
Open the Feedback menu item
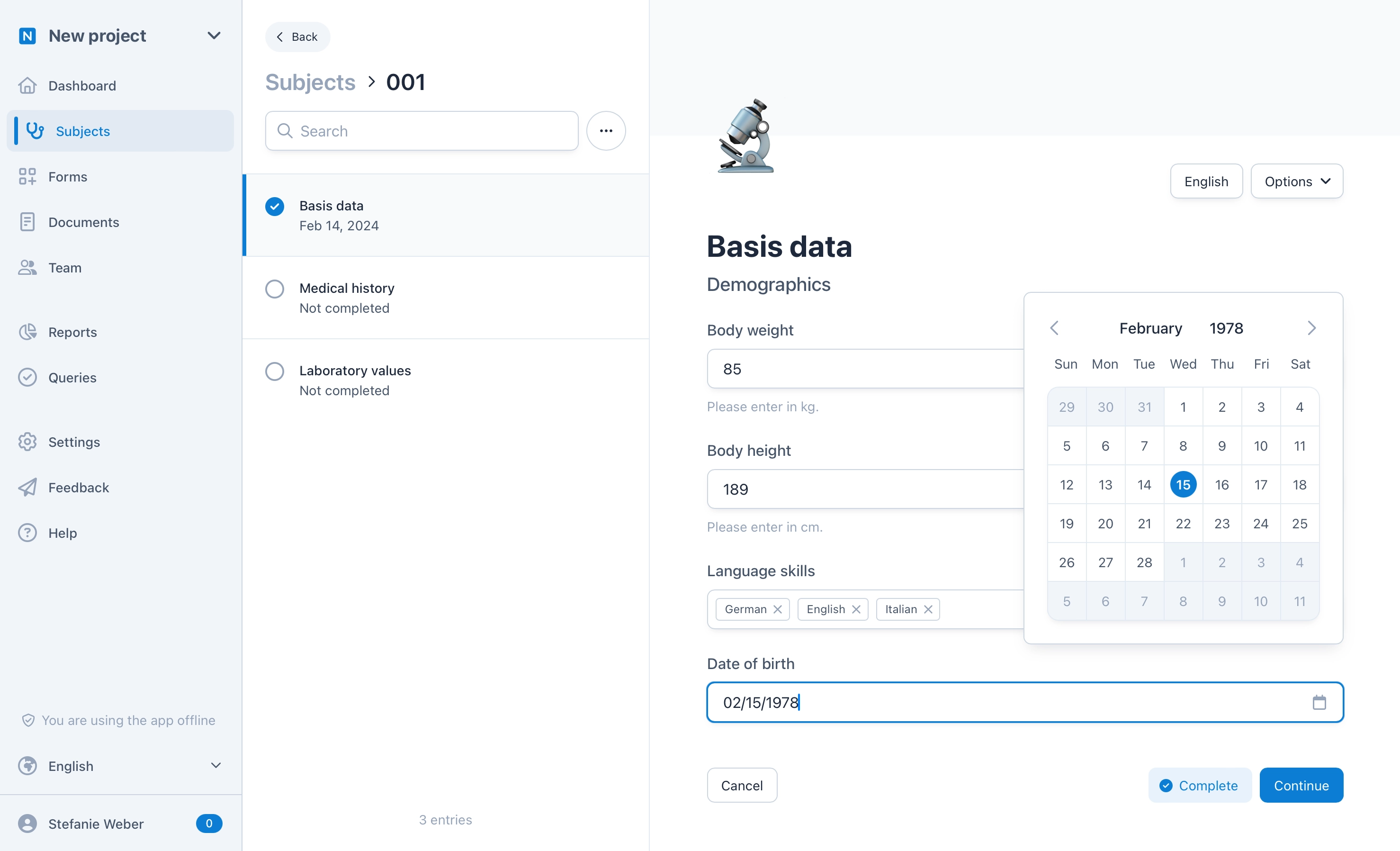[x=78, y=487]
